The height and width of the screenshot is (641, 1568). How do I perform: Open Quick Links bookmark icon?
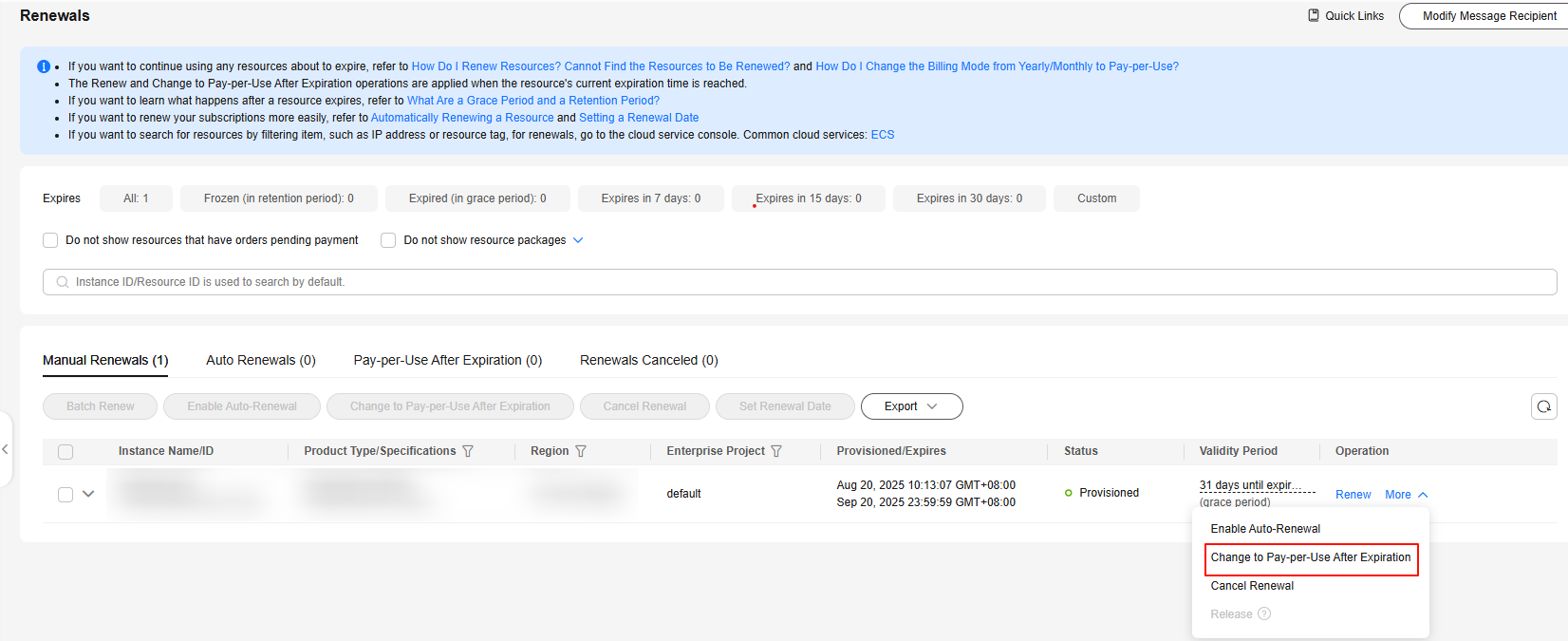(1314, 15)
